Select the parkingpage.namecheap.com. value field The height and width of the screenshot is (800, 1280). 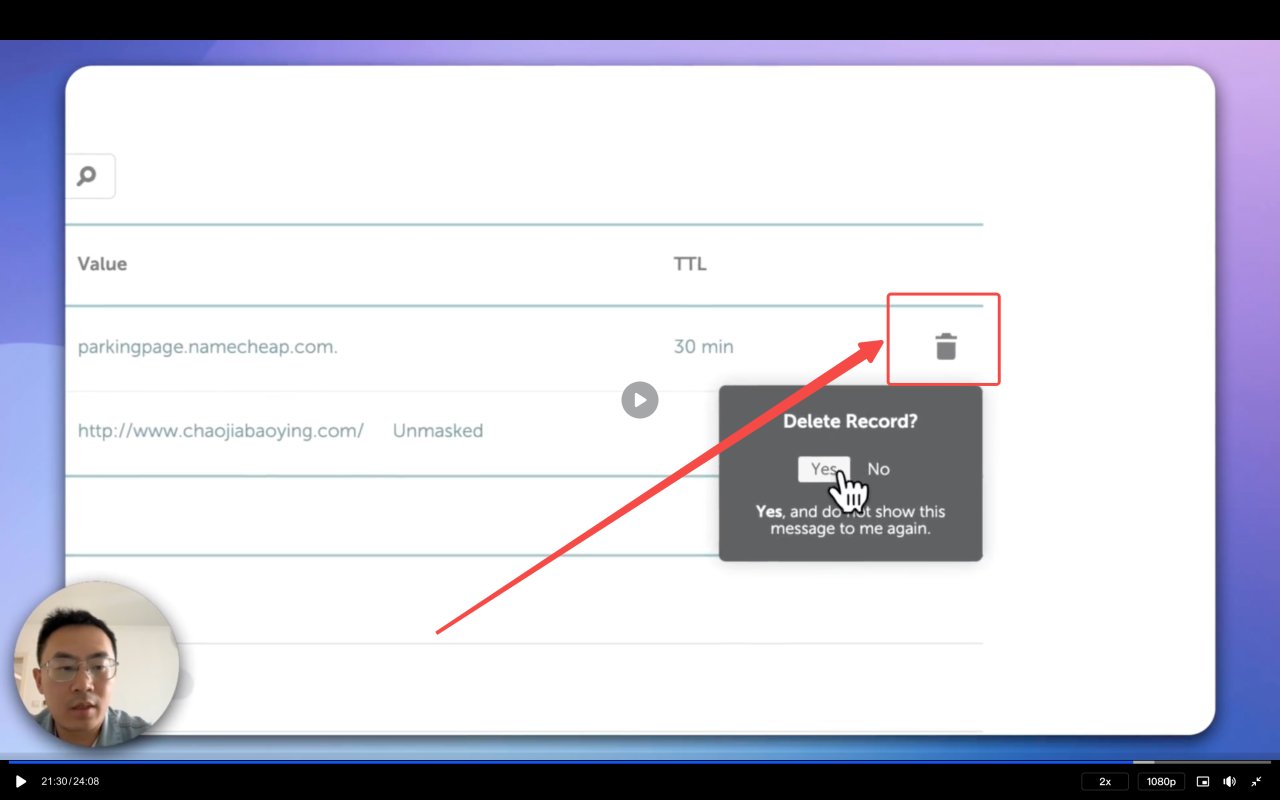207,347
